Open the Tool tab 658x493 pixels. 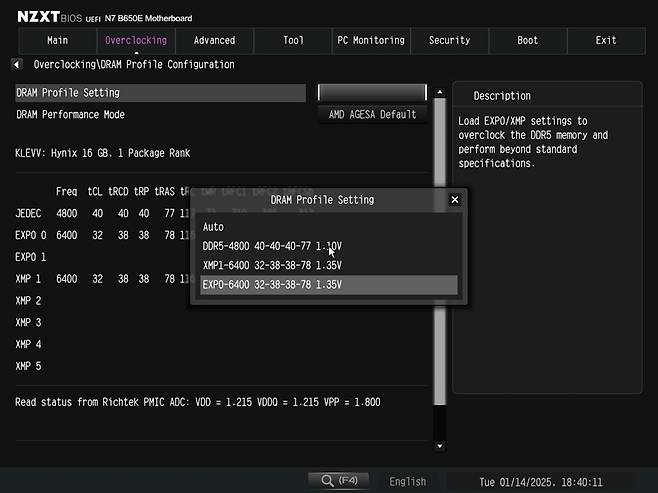click(x=293, y=41)
